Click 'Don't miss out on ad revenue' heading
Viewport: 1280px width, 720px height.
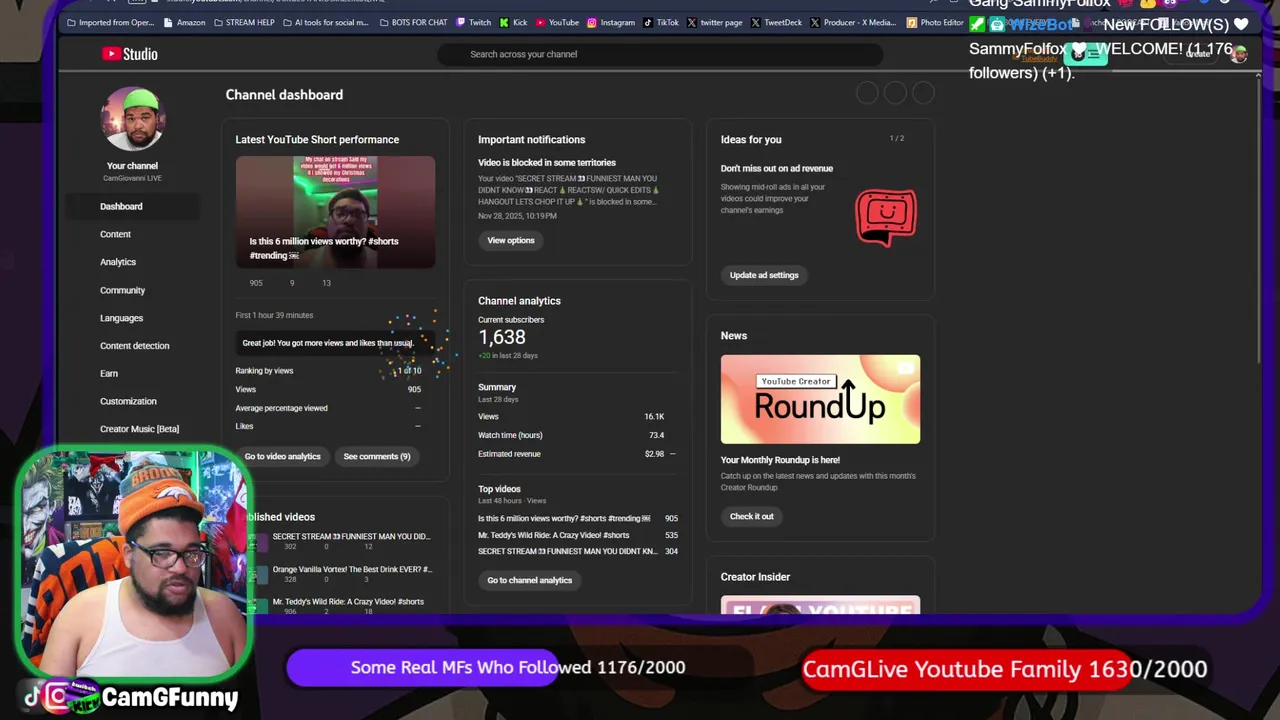(777, 168)
